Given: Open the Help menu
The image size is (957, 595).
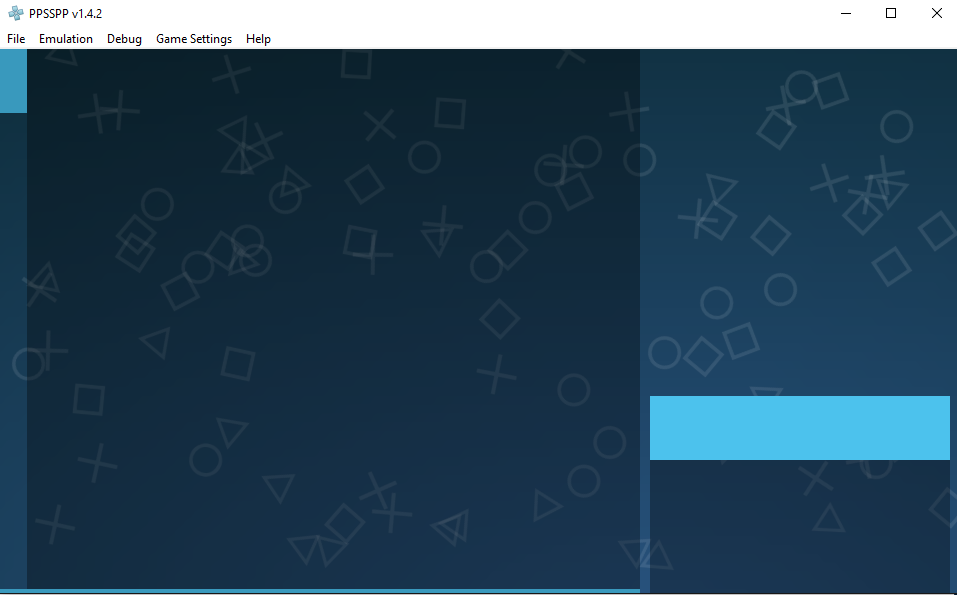Looking at the screenshot, I should [x=258, y=39].
